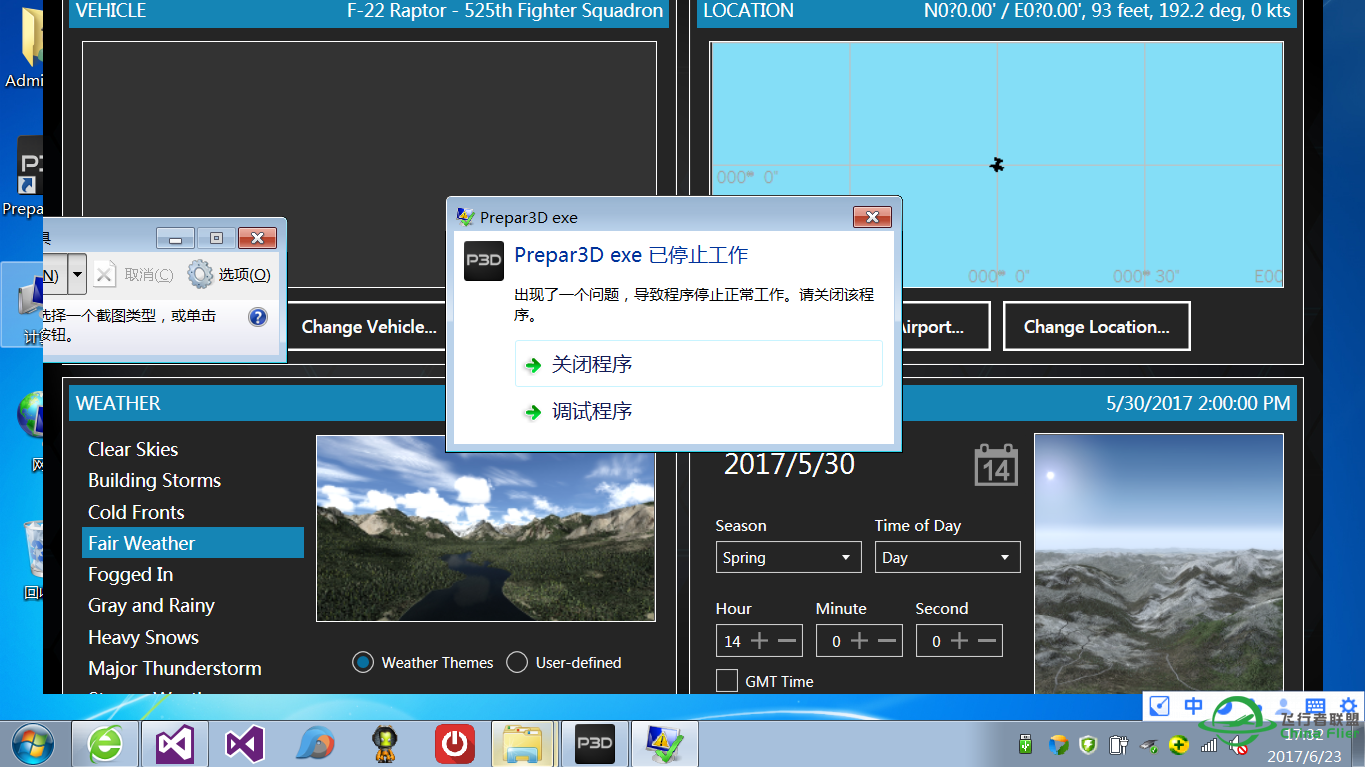Click the greyed 取消(C) Snipping Tool item
This screenshot has width=1365, height=767.
coord(134,274)
